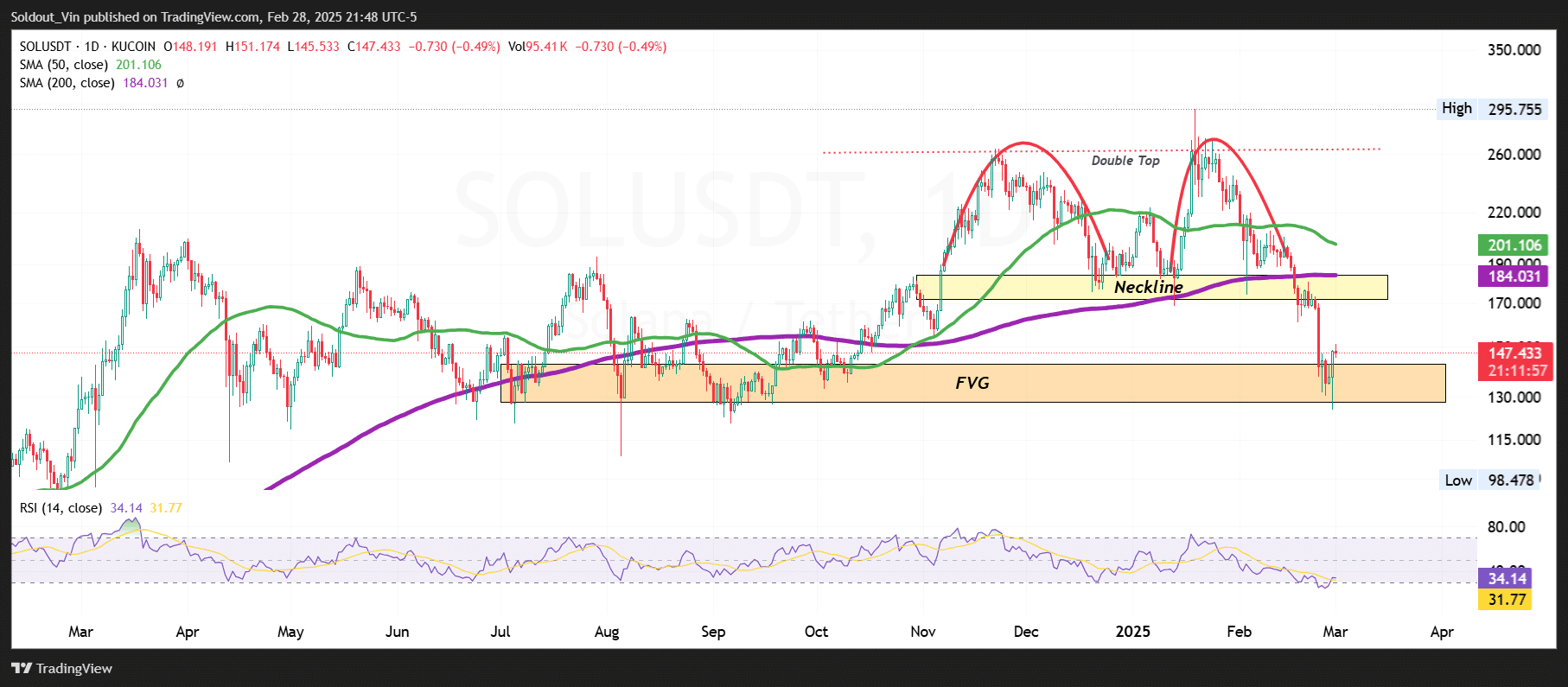1568x687 pixels.
Task: Click the yellow 31.77 RSI average label
Action: tap(1507, 600)
